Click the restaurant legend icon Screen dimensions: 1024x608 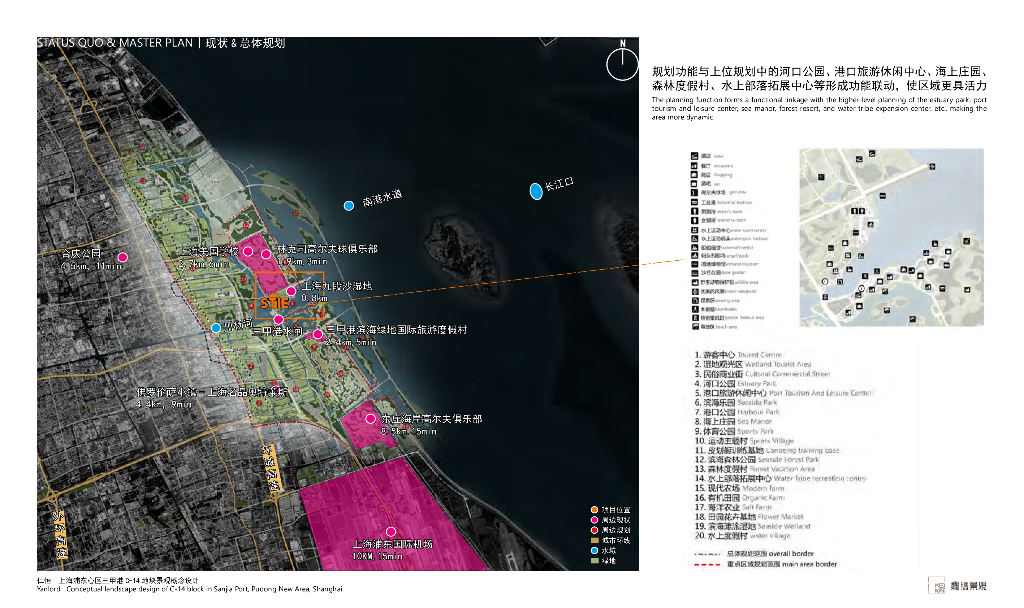click(694, 166)
